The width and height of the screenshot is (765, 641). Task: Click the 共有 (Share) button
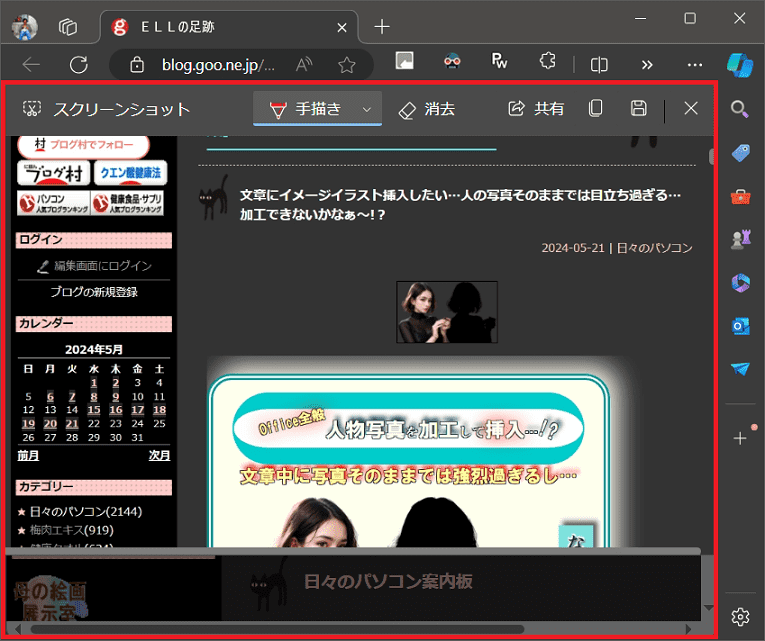536,109
